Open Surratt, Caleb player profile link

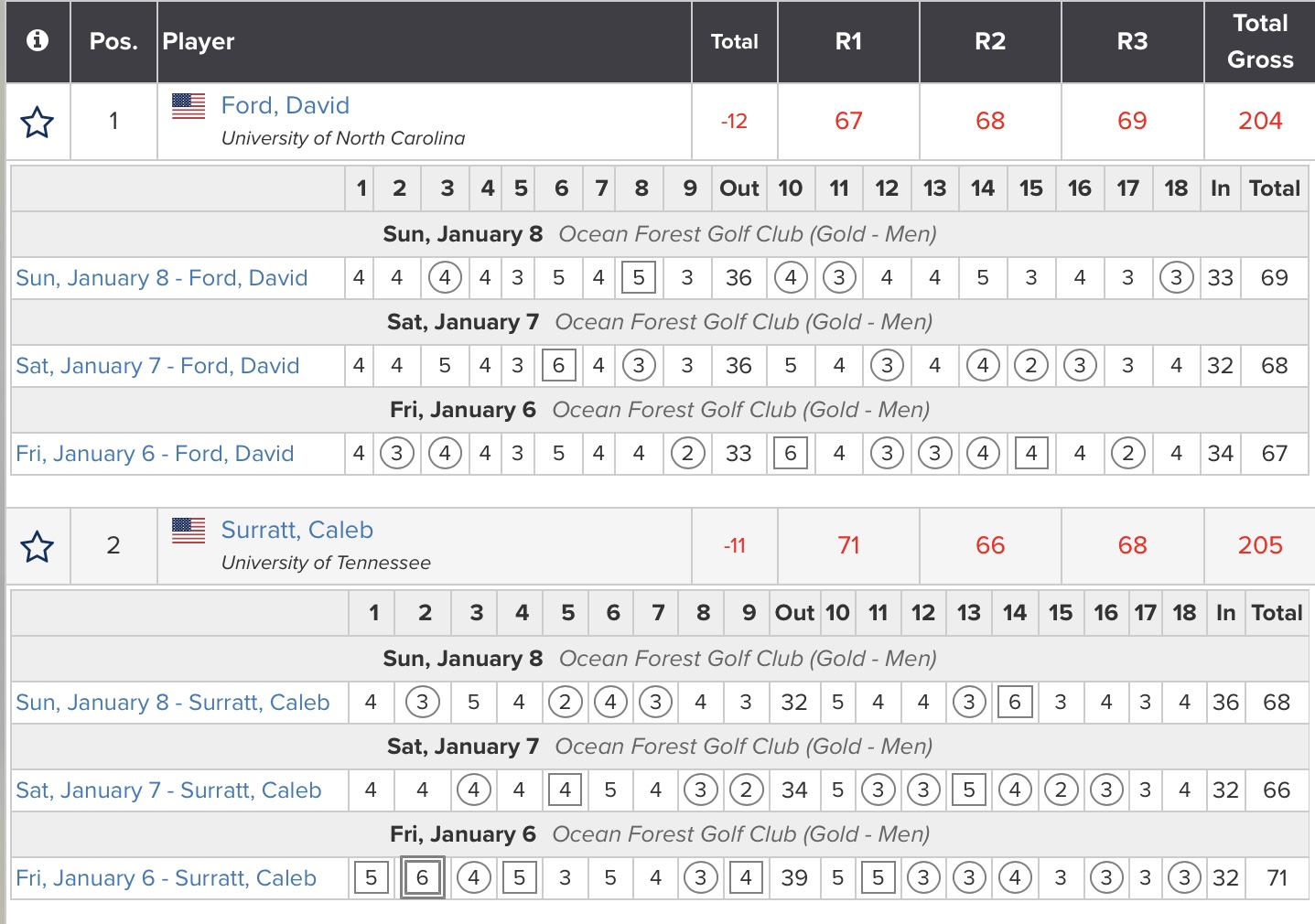click(296, 530)
